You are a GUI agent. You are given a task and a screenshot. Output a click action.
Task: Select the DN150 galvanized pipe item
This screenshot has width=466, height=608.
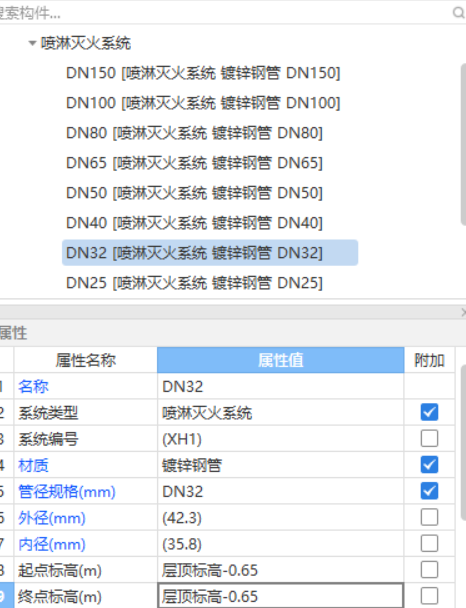point(203,73)
